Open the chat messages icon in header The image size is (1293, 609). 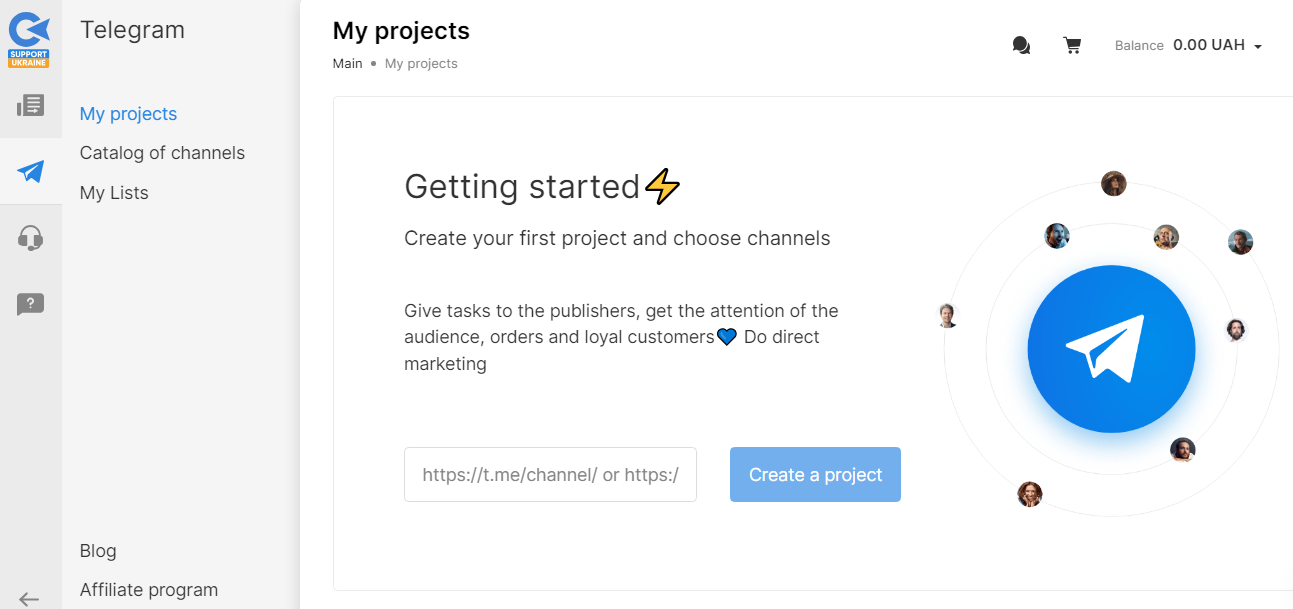pos(1021,46)
